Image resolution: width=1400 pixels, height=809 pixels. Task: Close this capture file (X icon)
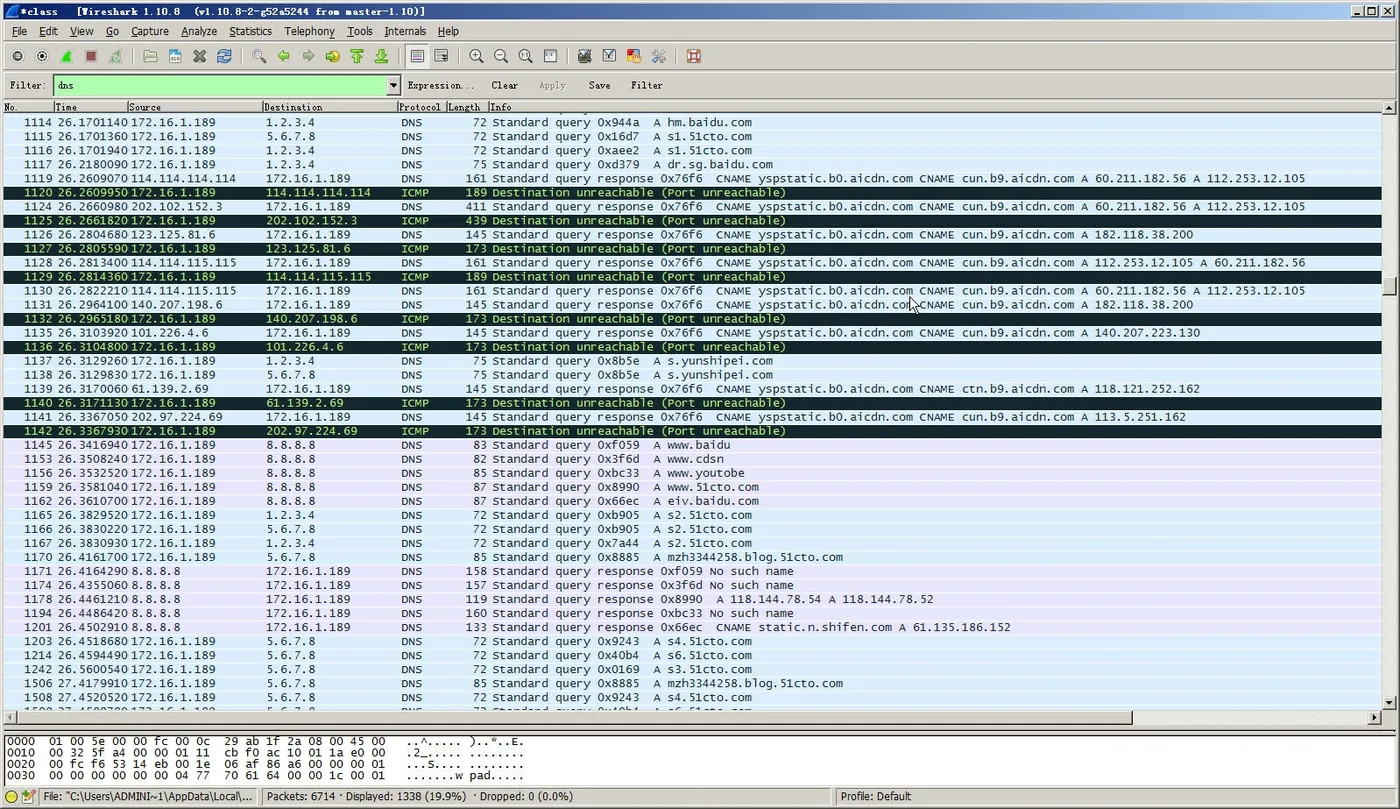pos(199,56)
